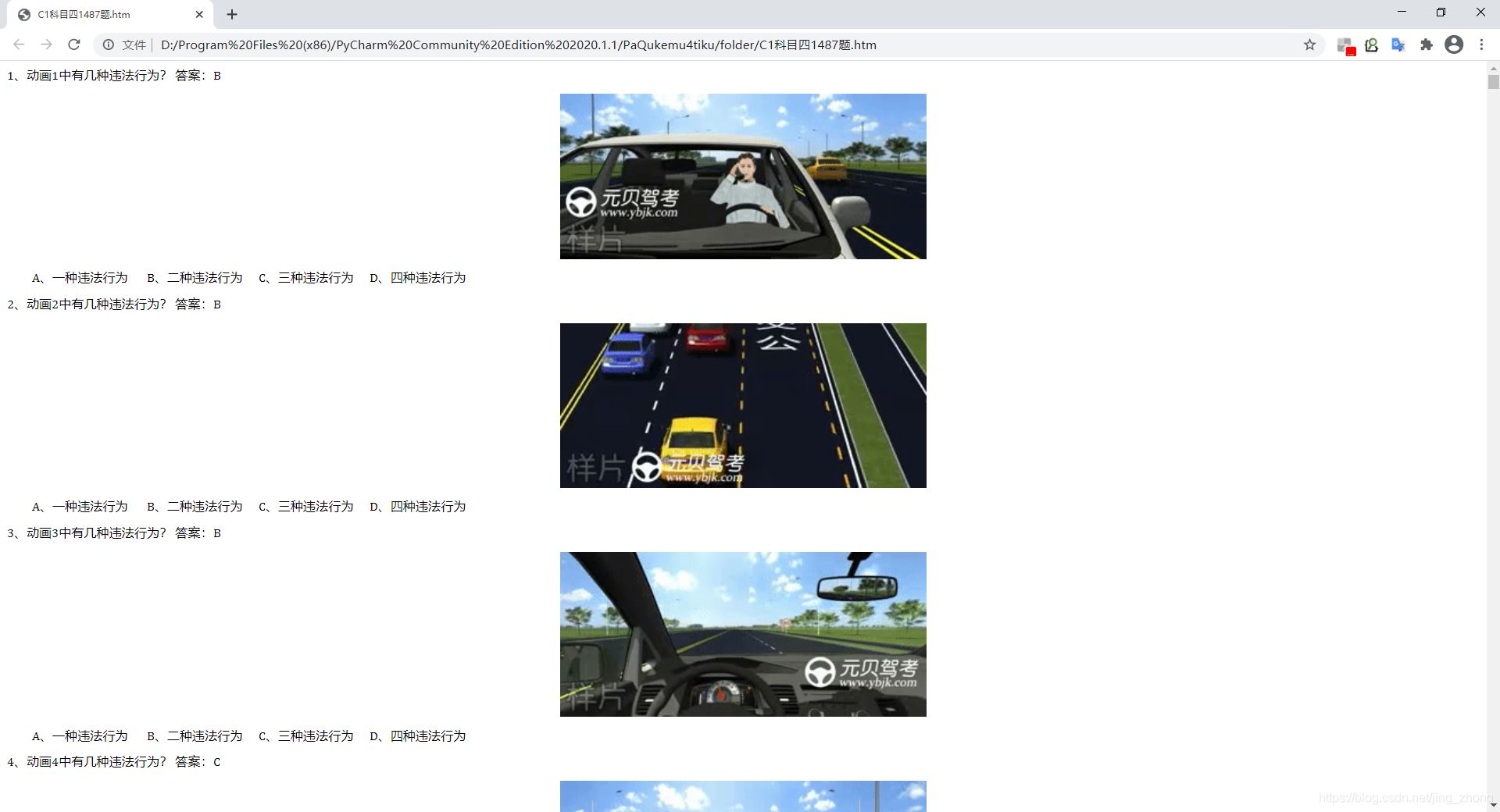This screenshot has height=812, width=1500.
Task: Click the address bar file URL
Action: (x=519, y=45)
